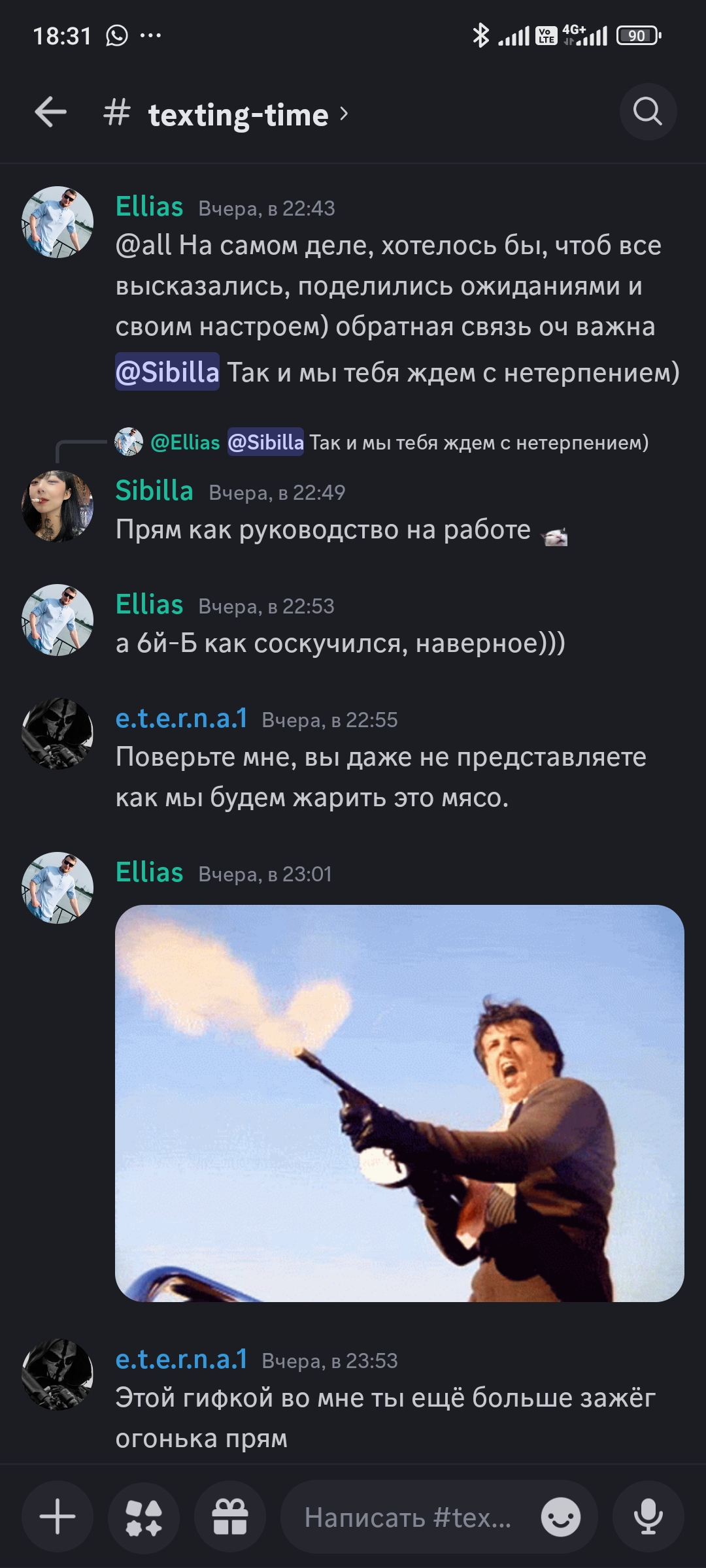Tap Sibilla's profile picture

click(58, 506)
